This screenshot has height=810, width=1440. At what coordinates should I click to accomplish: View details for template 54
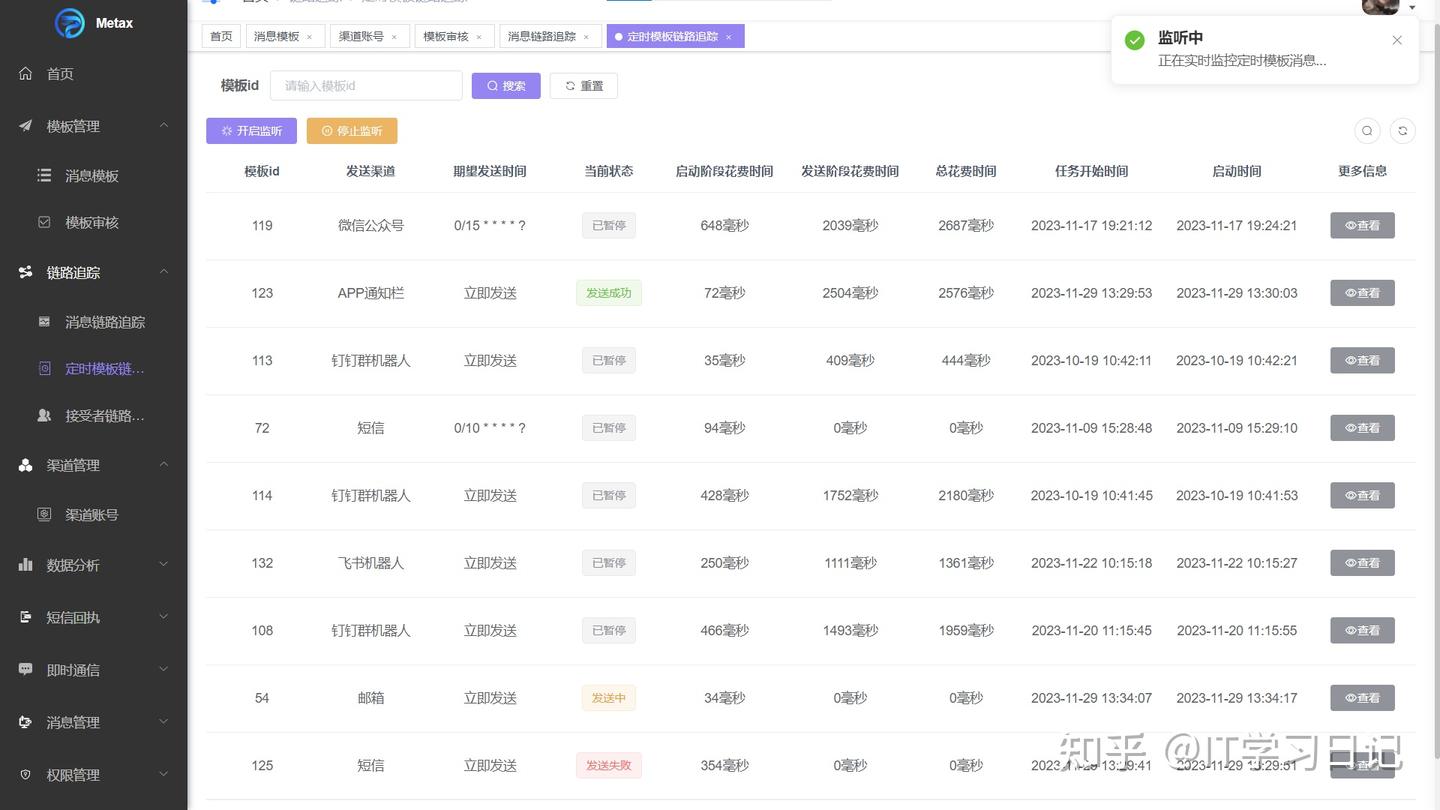[x=1362, y=698]
